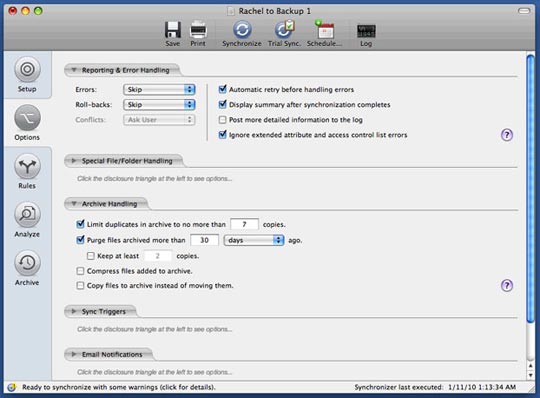This screenshot has width=540, height=398.
Task: Click the document proxy icon in title
Action: 230,11
